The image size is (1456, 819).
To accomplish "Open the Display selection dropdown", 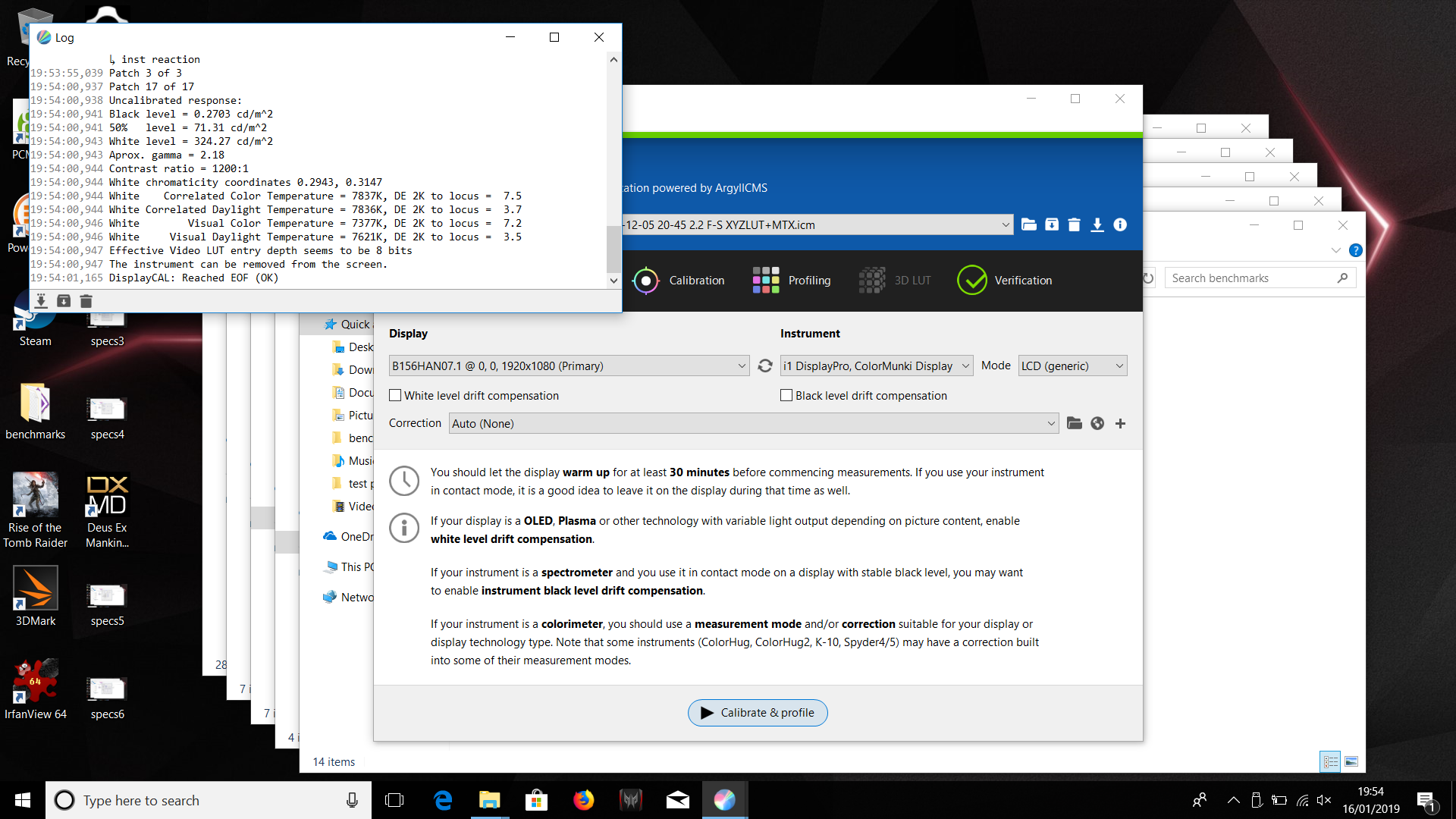I will pyautogui.click(x=569, y=366).
